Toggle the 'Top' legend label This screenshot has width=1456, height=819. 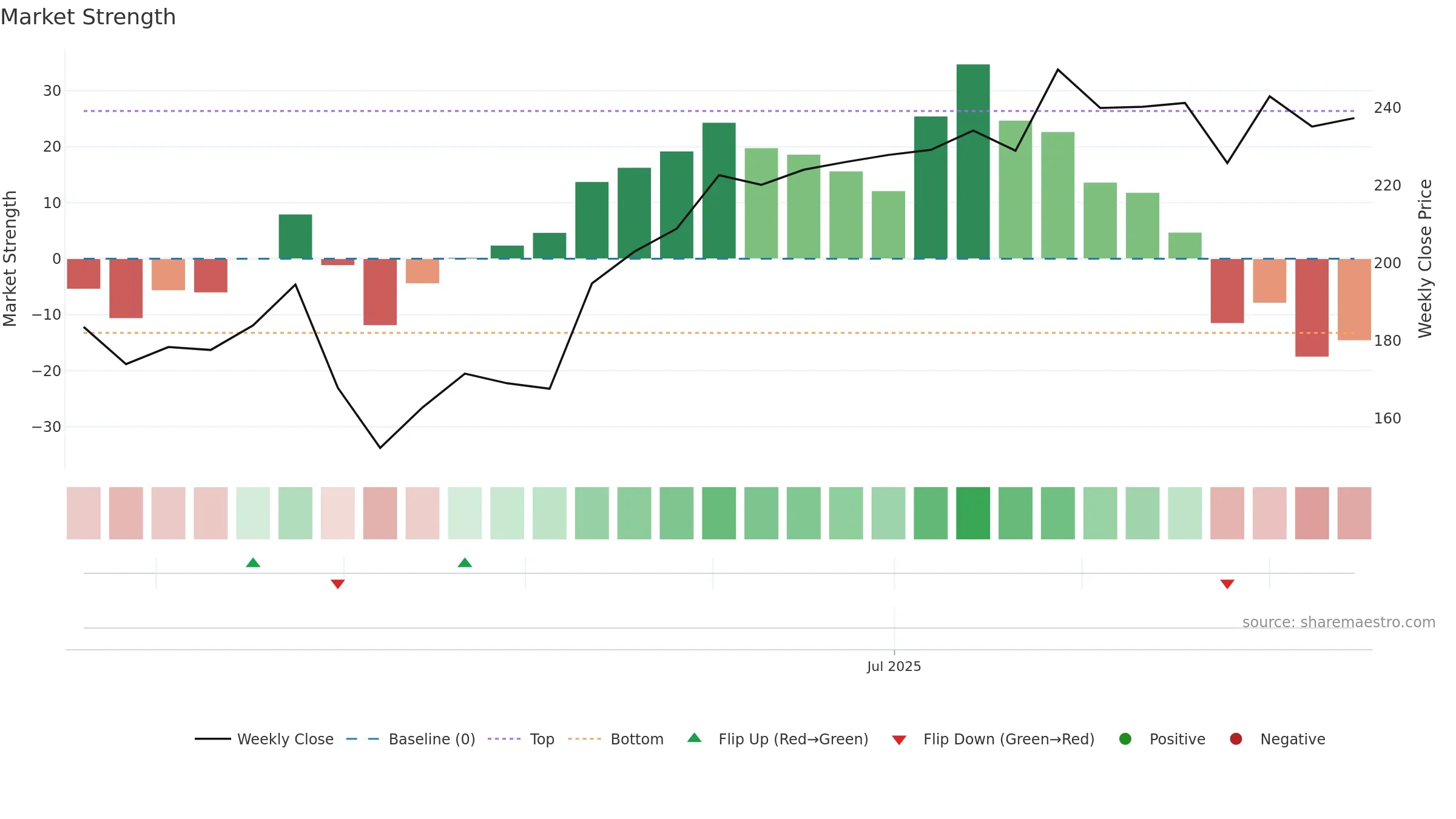(542, 739)
